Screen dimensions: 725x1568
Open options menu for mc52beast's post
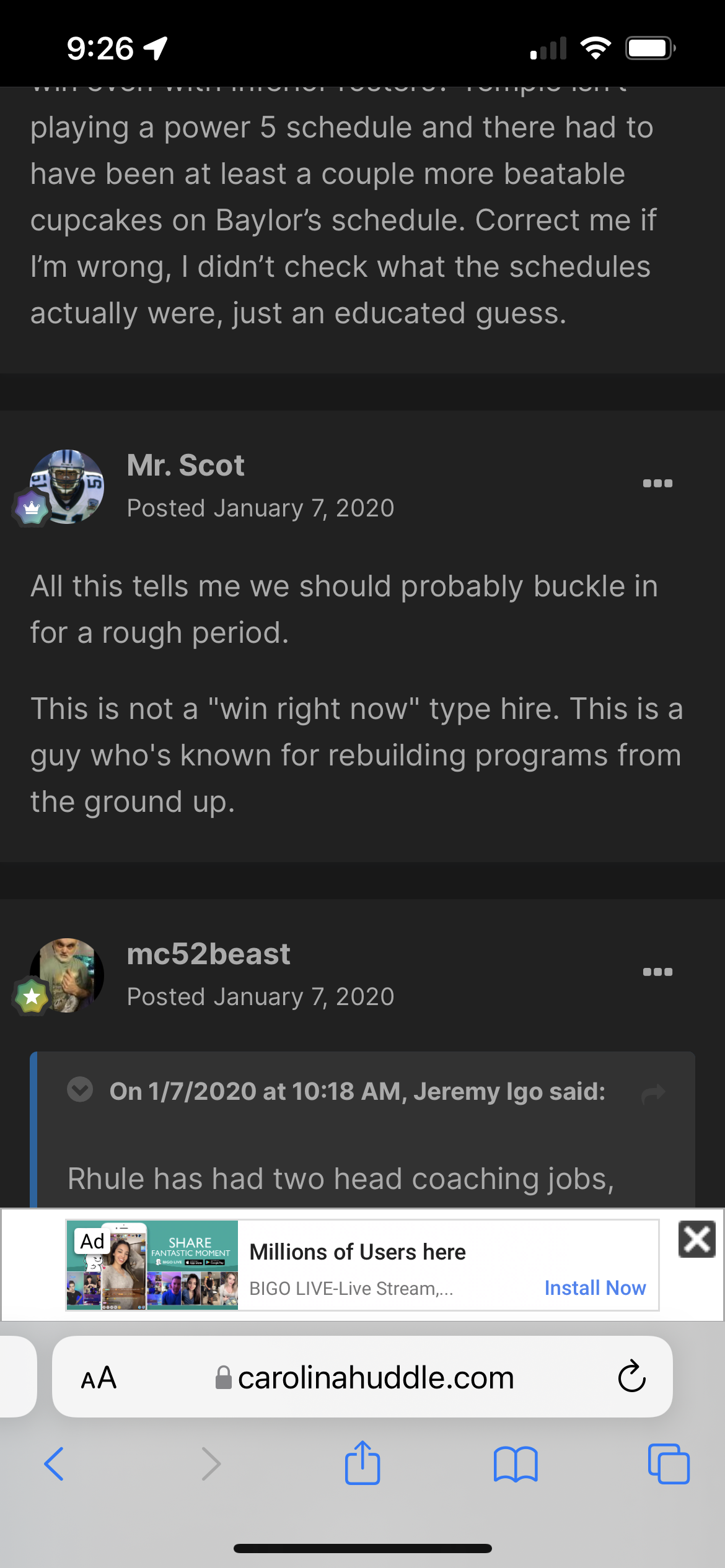[x=657, y=972]
